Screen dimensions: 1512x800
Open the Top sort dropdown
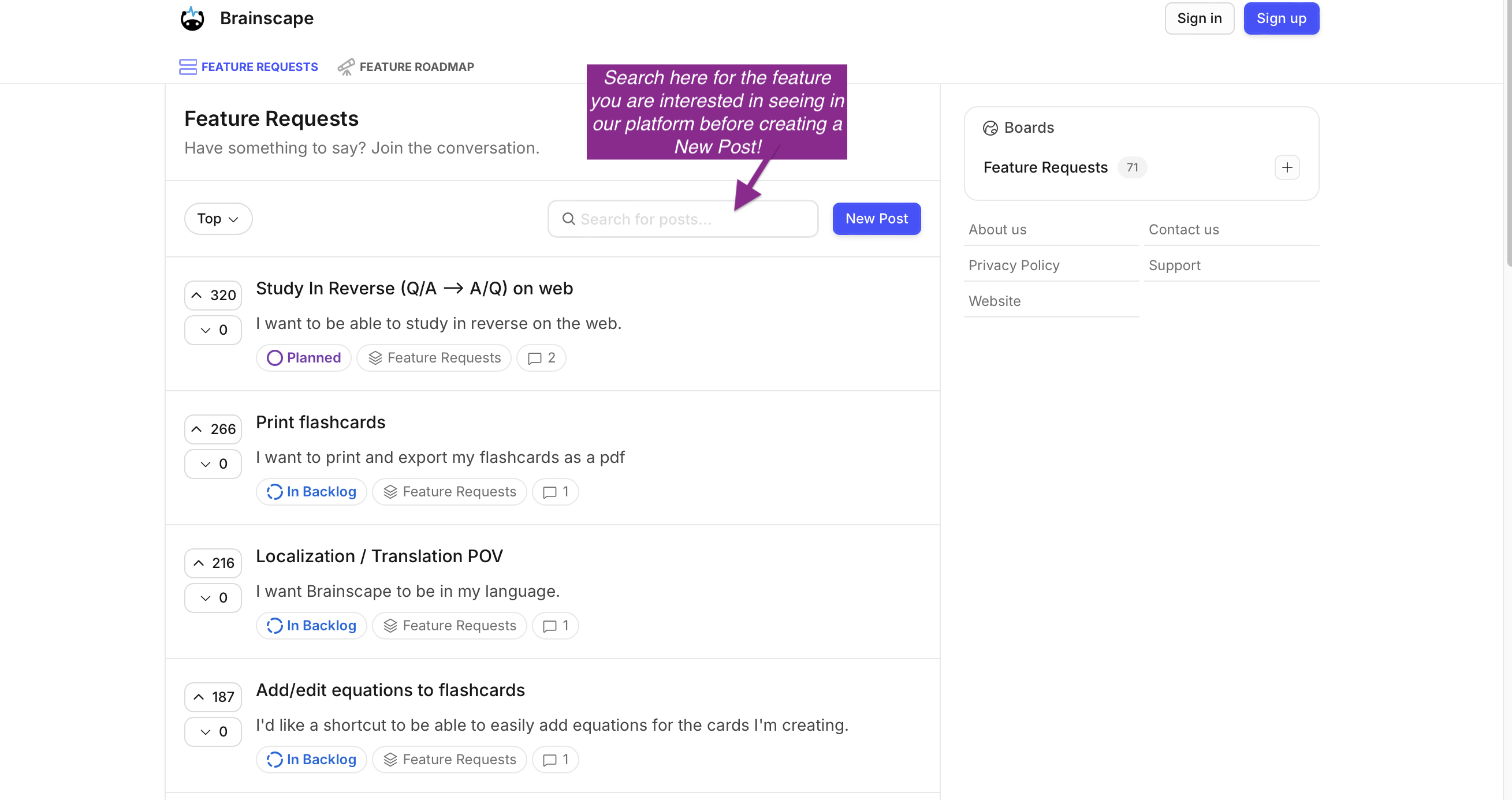pyautogui.click(x=218, y=219)
